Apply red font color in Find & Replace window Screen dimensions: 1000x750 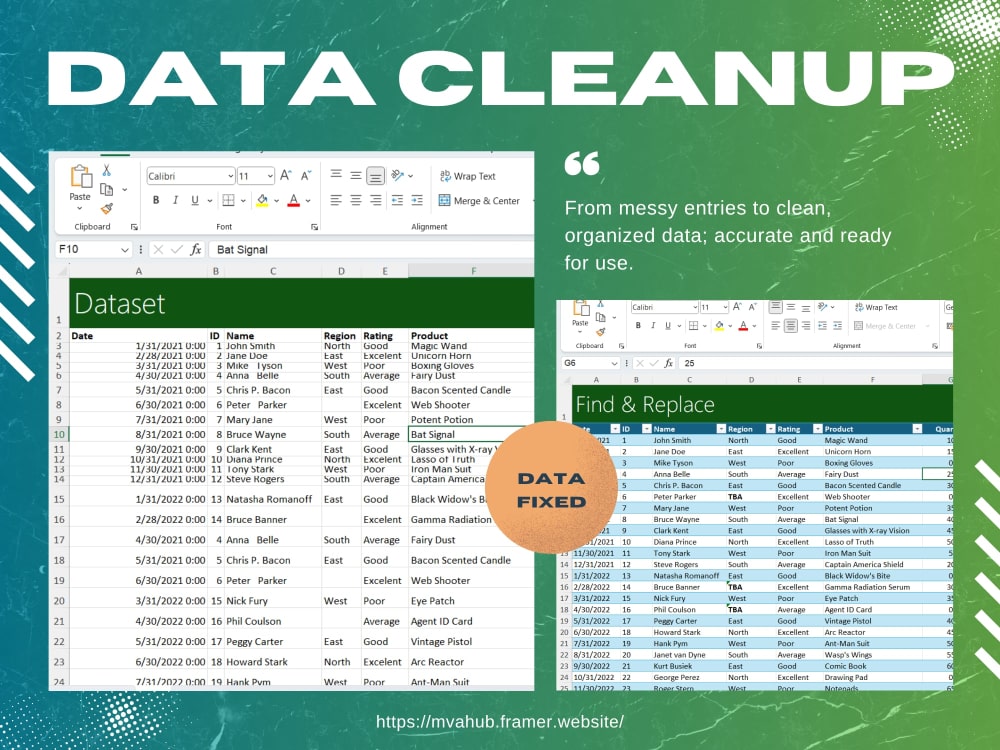[x=744, y=325]
